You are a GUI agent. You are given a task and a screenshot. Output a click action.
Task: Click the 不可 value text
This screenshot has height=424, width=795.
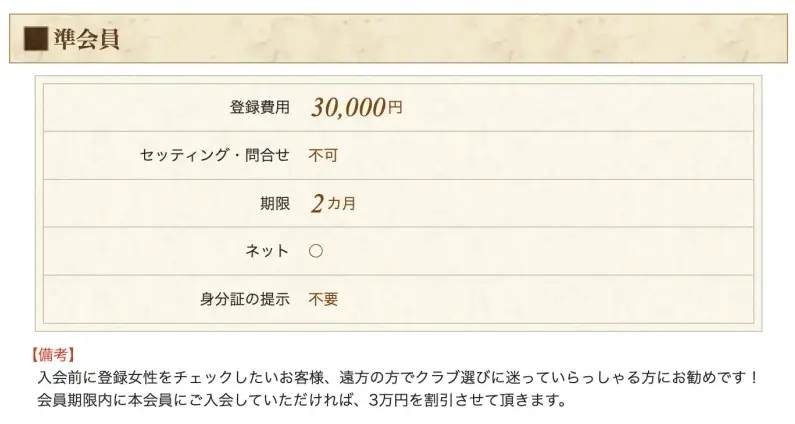323,155
